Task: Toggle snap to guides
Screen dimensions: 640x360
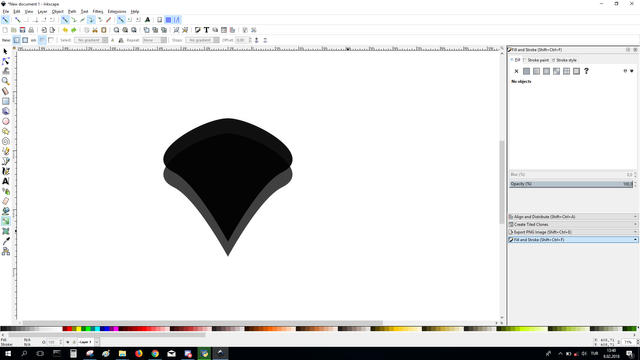Action: point(177,20)
